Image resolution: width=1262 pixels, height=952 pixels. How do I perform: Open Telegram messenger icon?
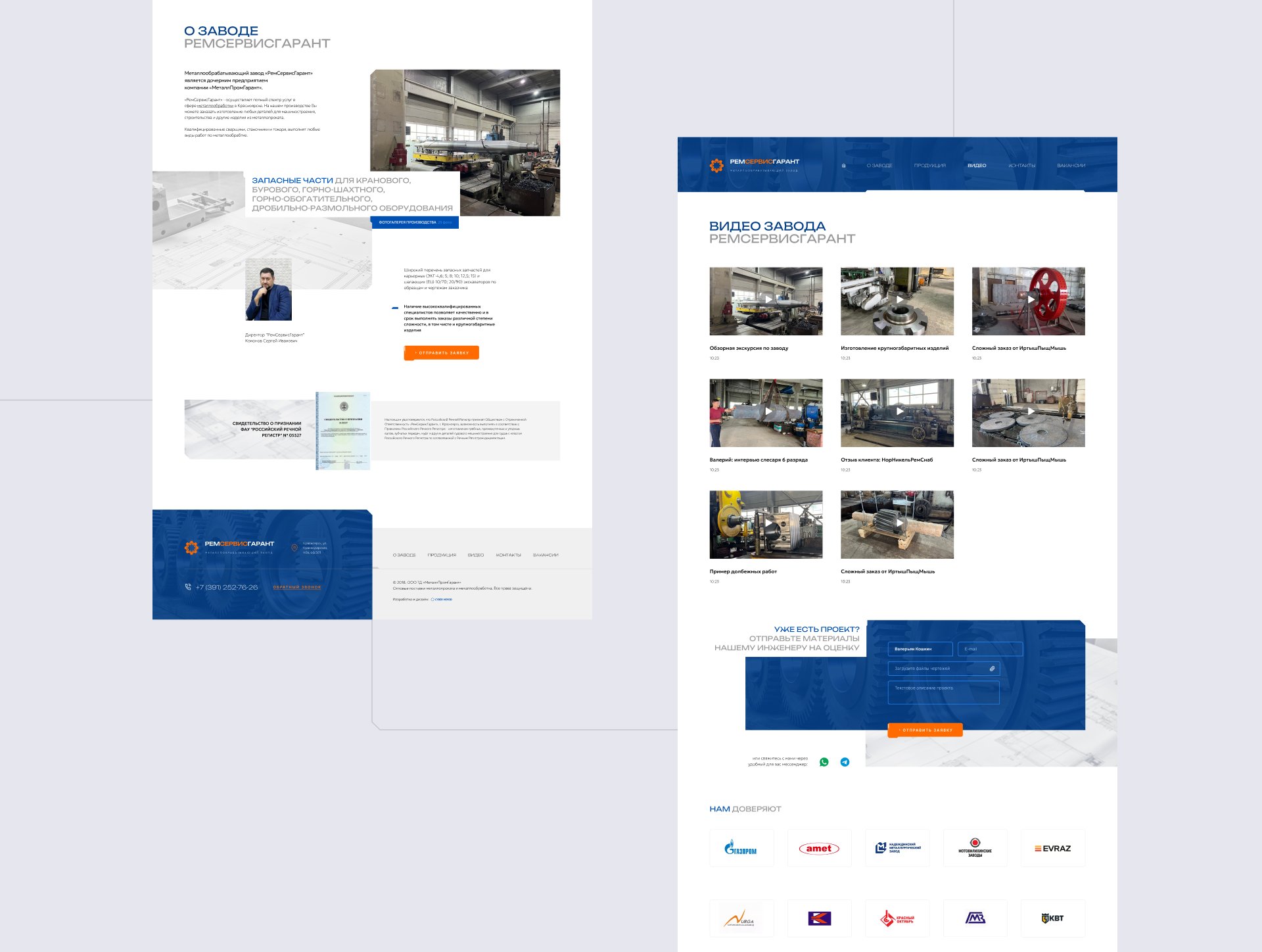point(845,762)
